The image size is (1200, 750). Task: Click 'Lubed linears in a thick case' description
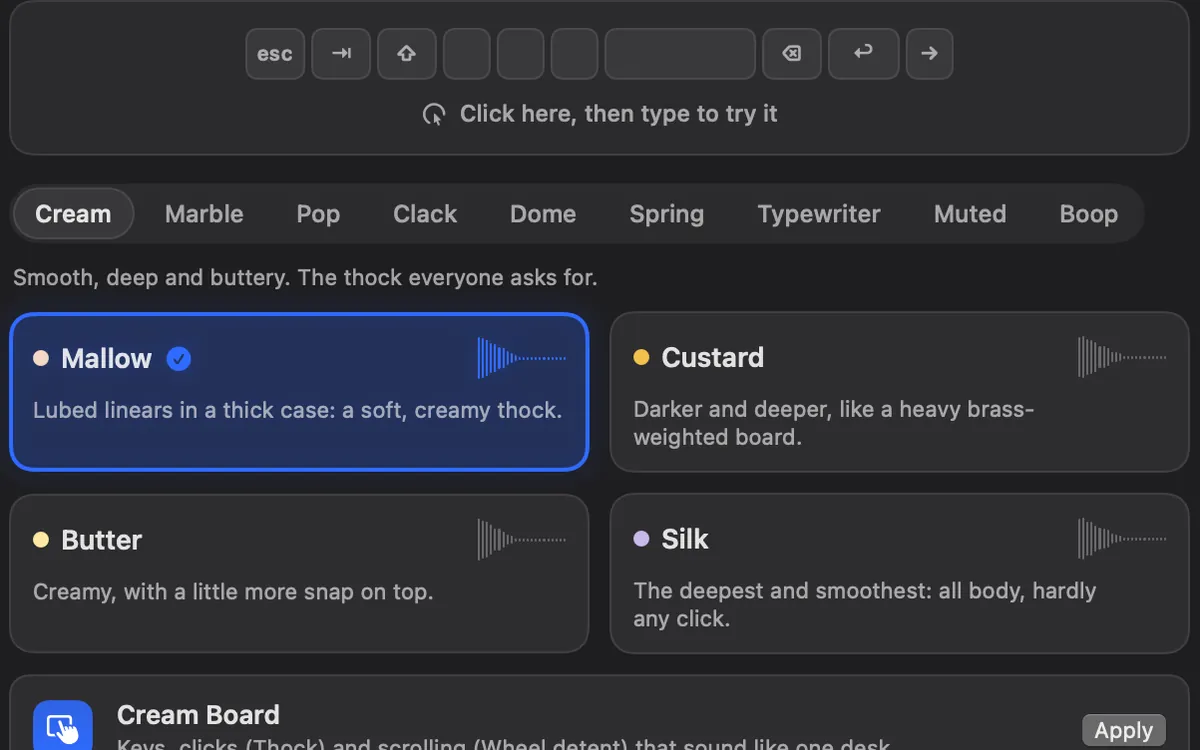pos(297,410)
